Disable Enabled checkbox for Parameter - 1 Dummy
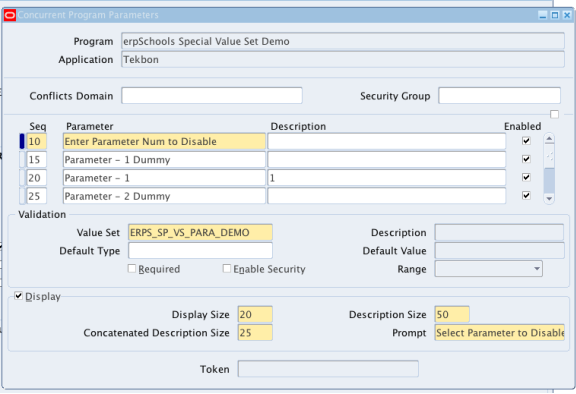 526,159
